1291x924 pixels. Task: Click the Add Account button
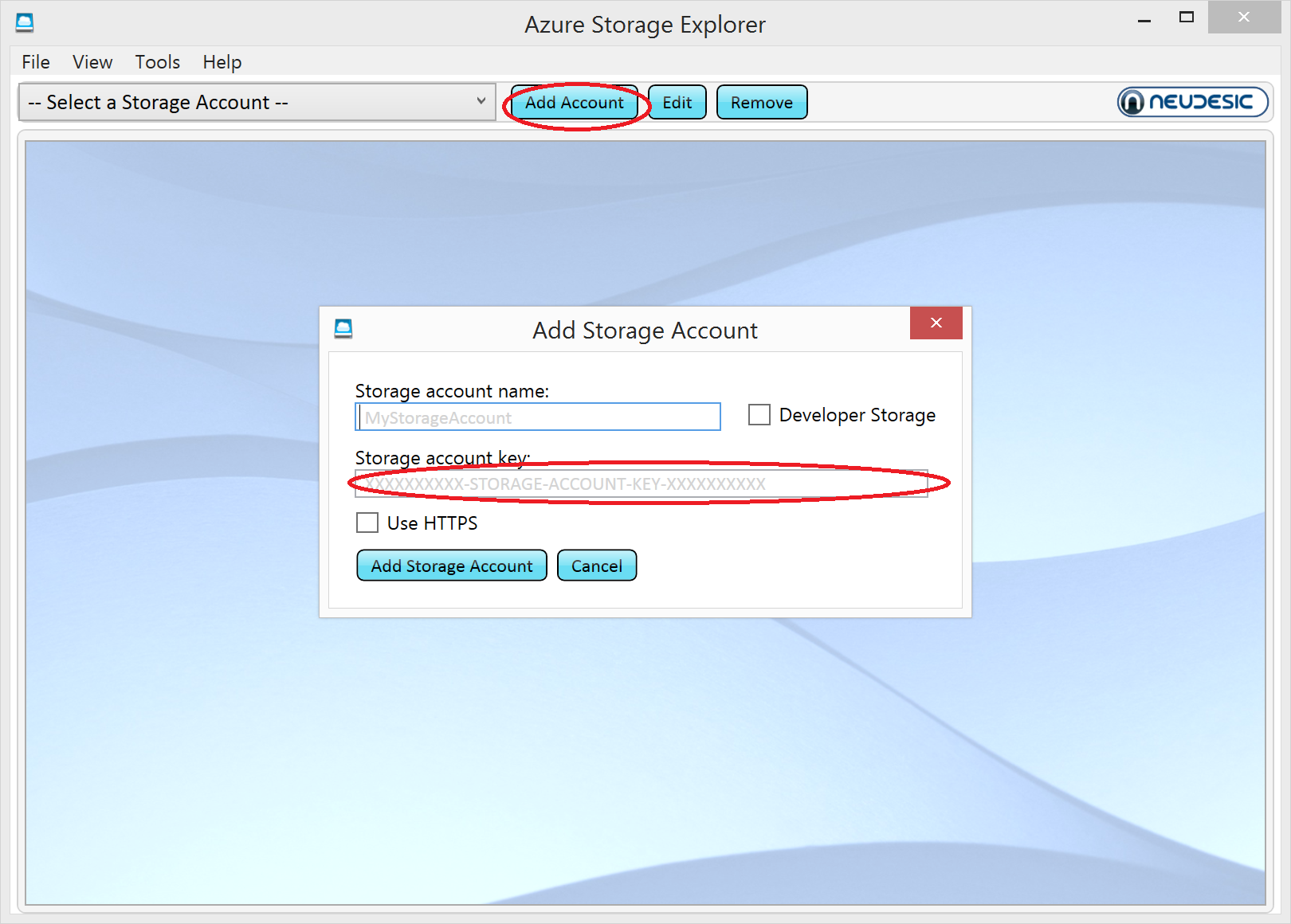575,103
